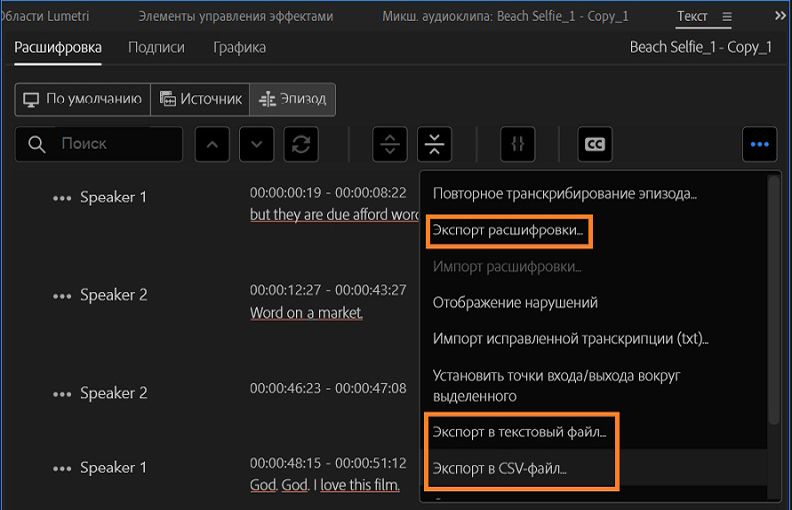The image size is (792, 510).
Task: Go to previous search result arrow
Action: [x=212, y=144]
